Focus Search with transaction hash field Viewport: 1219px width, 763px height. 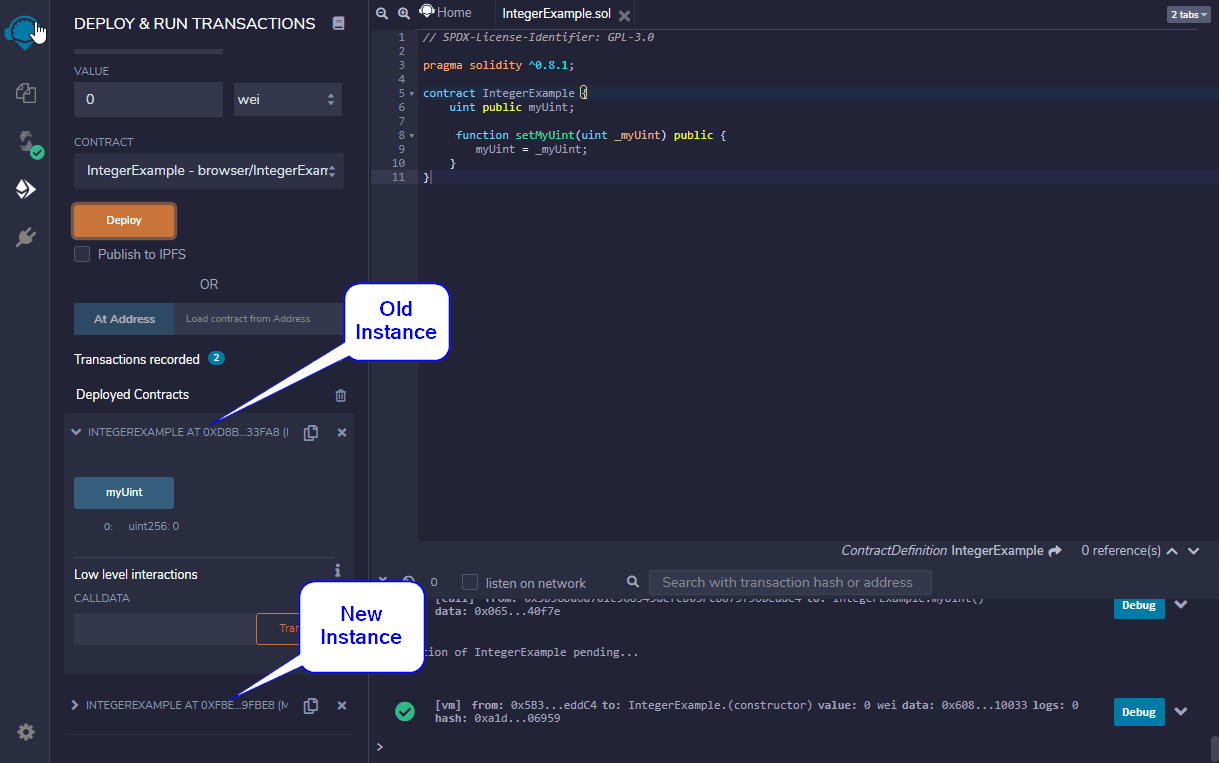point(790,582)
